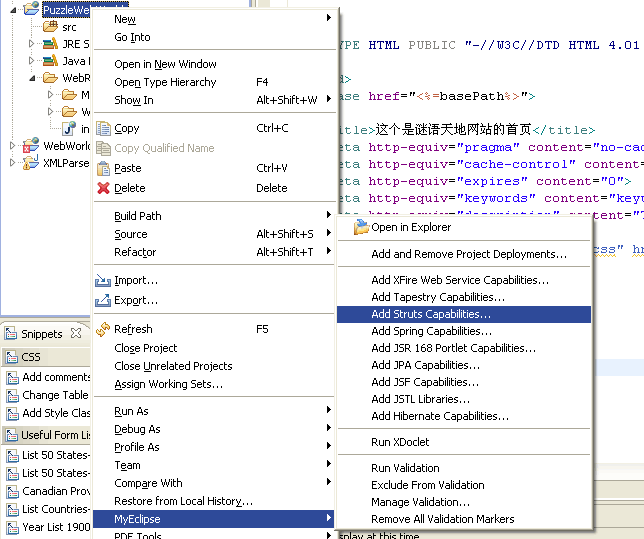Select Restore from Local History
The height and width of the screenshot is (539, 644).
click(x=214, y=501)
